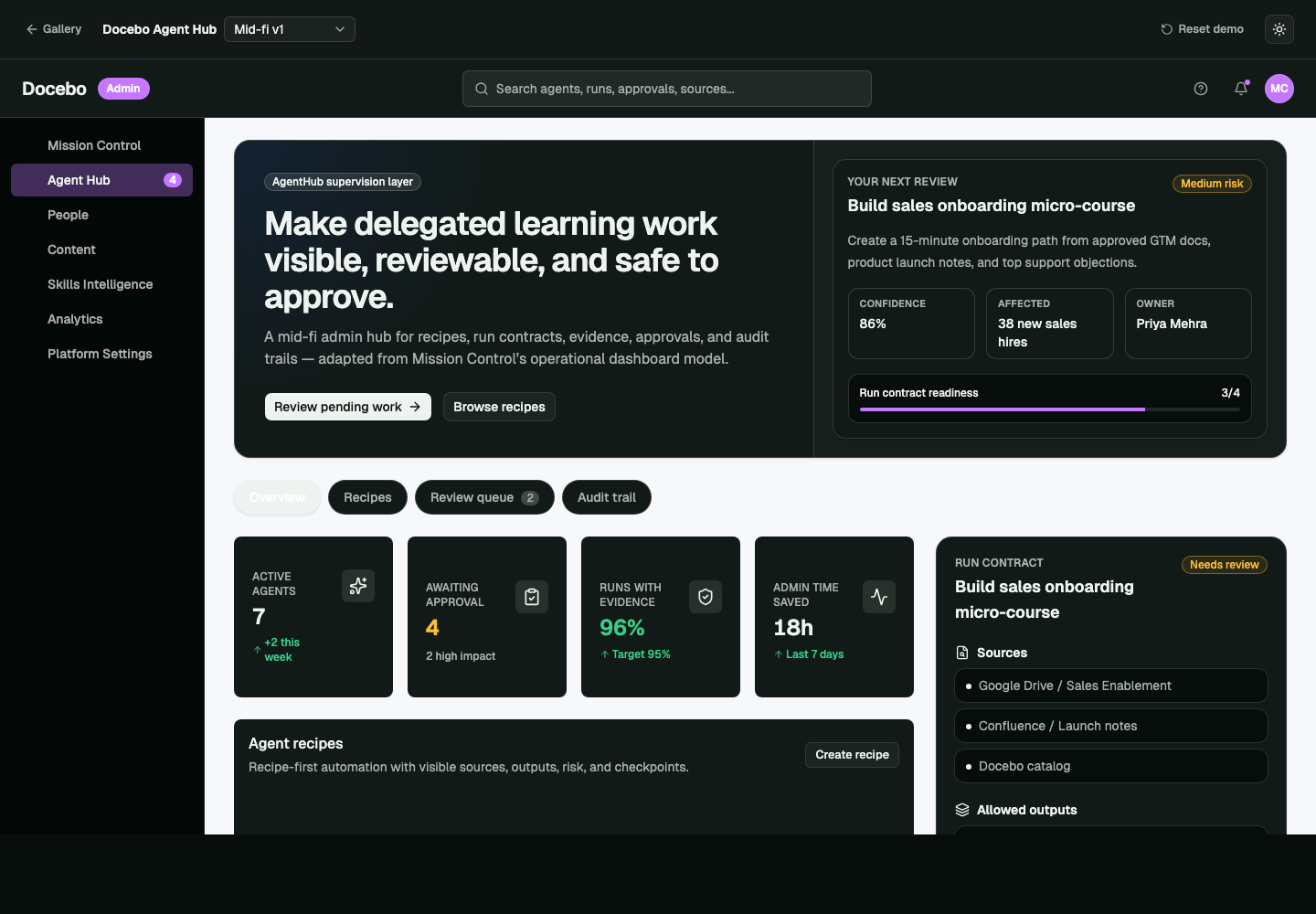The width and height of the screenshot is (1316, 914).
Task: Open the Mid-fi v1 version dropdown
Action: [x=290, y=29]
